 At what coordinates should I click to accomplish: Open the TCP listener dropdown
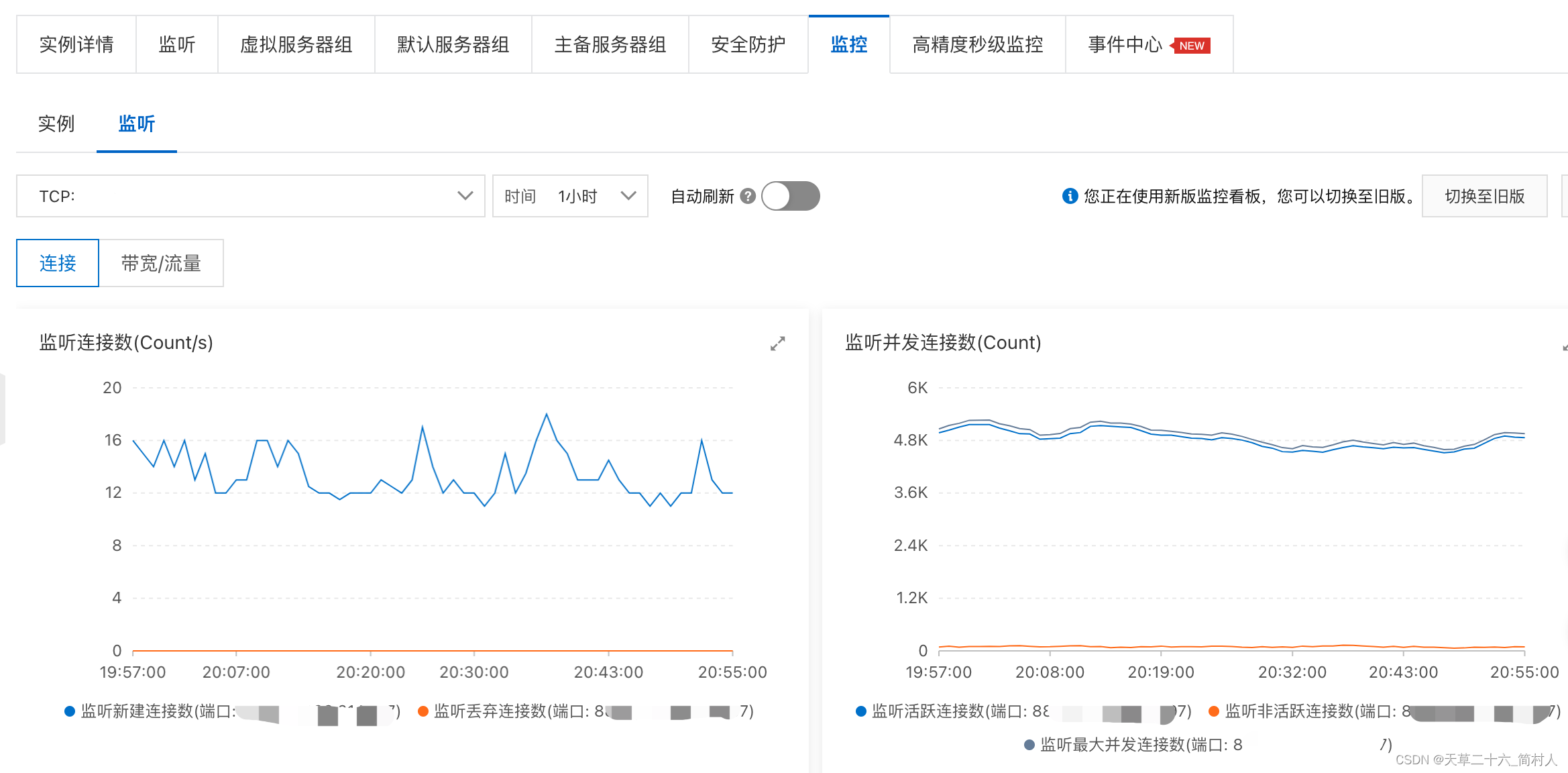250,196
